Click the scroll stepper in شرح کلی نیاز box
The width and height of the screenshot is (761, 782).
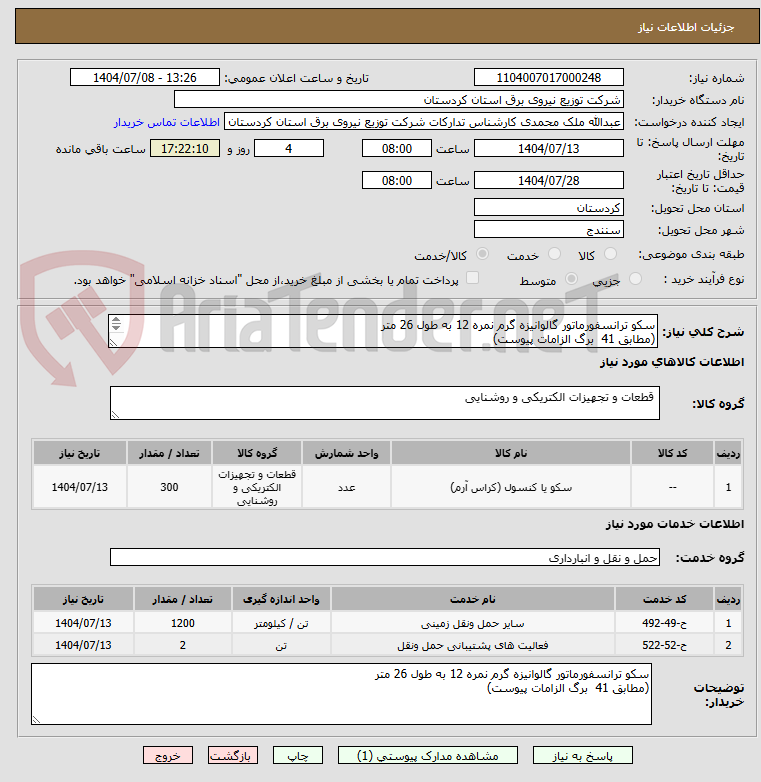pos(116,324)
